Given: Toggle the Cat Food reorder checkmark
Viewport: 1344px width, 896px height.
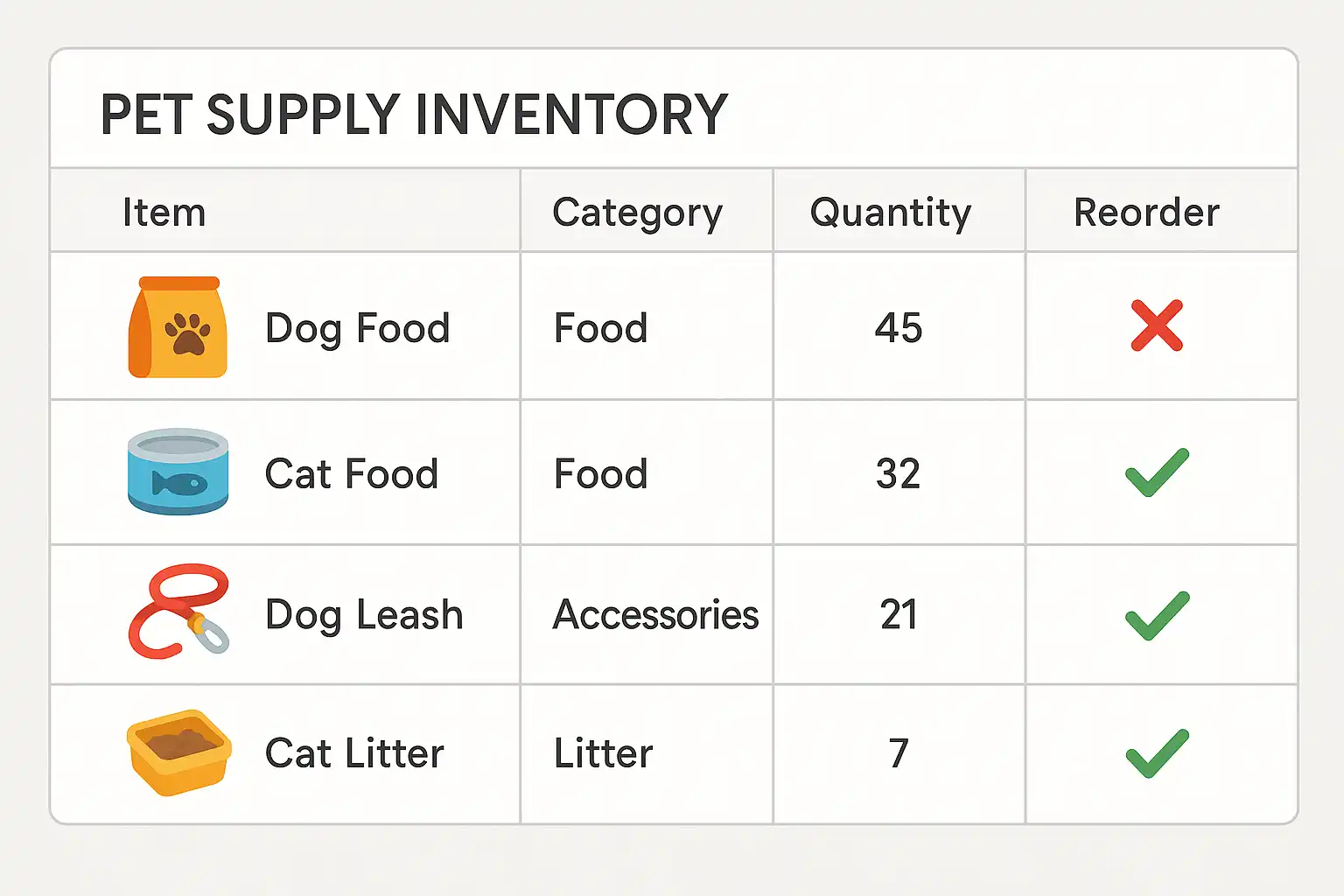Looking at the screenshot, I should tap(1157, 472).
